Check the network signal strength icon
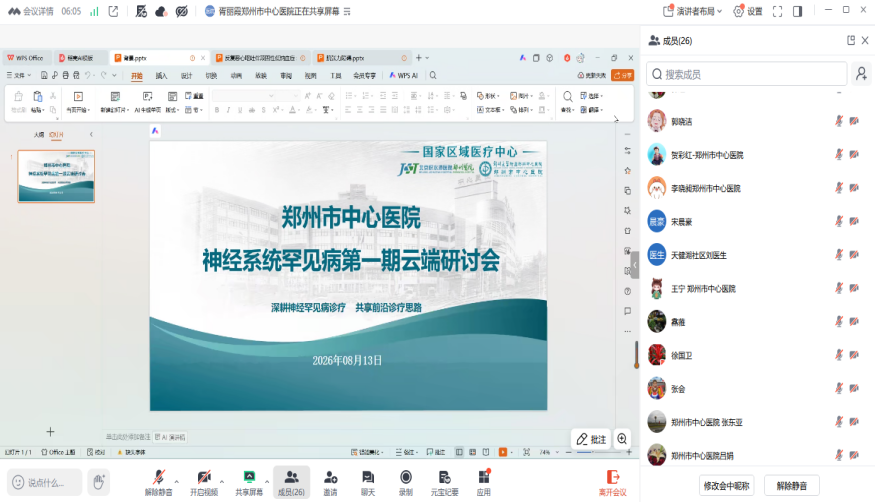The height and width of the screenshot is (502, 875). [94, 11]
